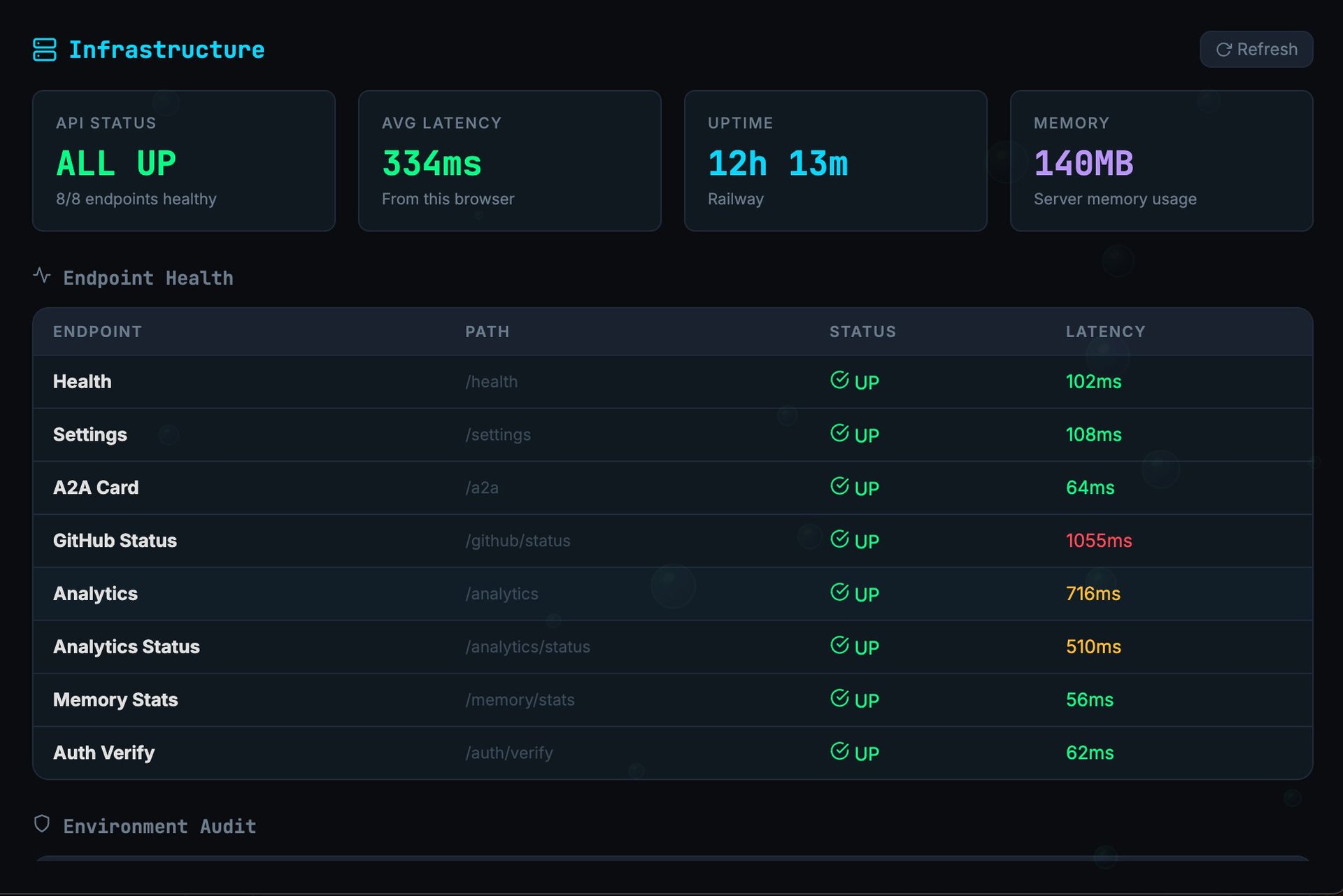Screen dimensions: 1343x896
Task: Click the Endpoint Health section heading
Action: point(148,278)
